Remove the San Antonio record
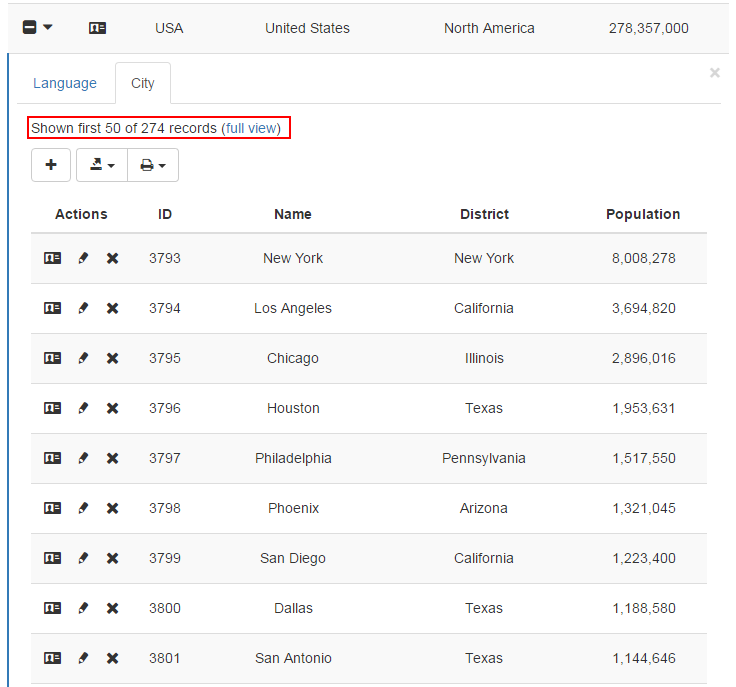Screen dimensions: 736x687 [113, 658]
